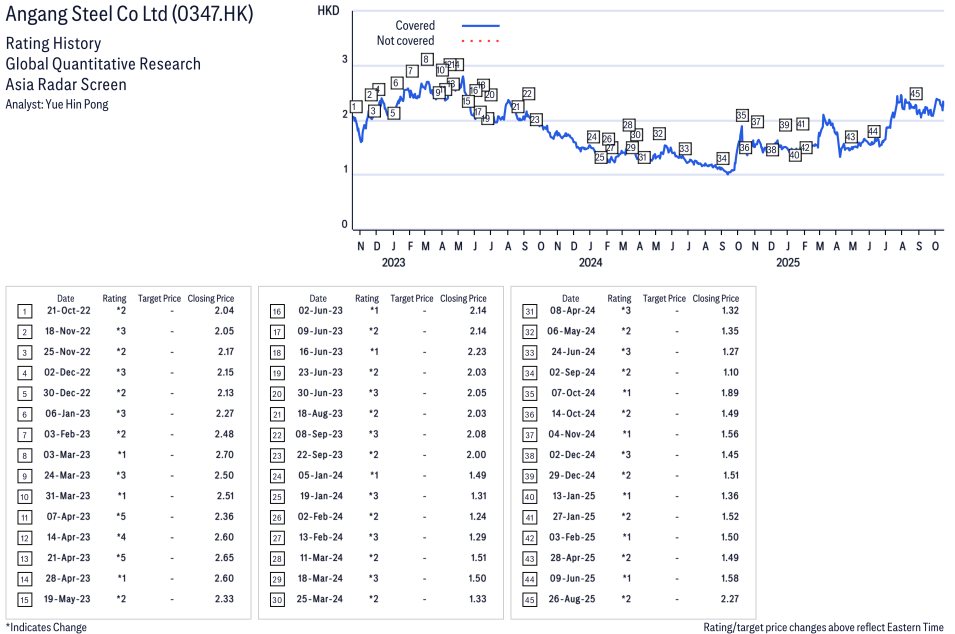Click the analyst name Yue Hin Pong
Screen dimensions: 955x634
tap(76, 104)
